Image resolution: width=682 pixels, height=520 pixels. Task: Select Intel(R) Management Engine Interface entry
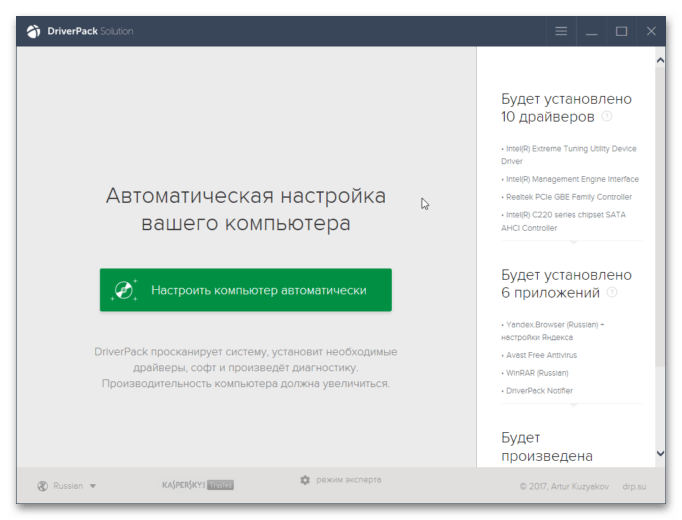pyautogui.click(x=570, y=179)
